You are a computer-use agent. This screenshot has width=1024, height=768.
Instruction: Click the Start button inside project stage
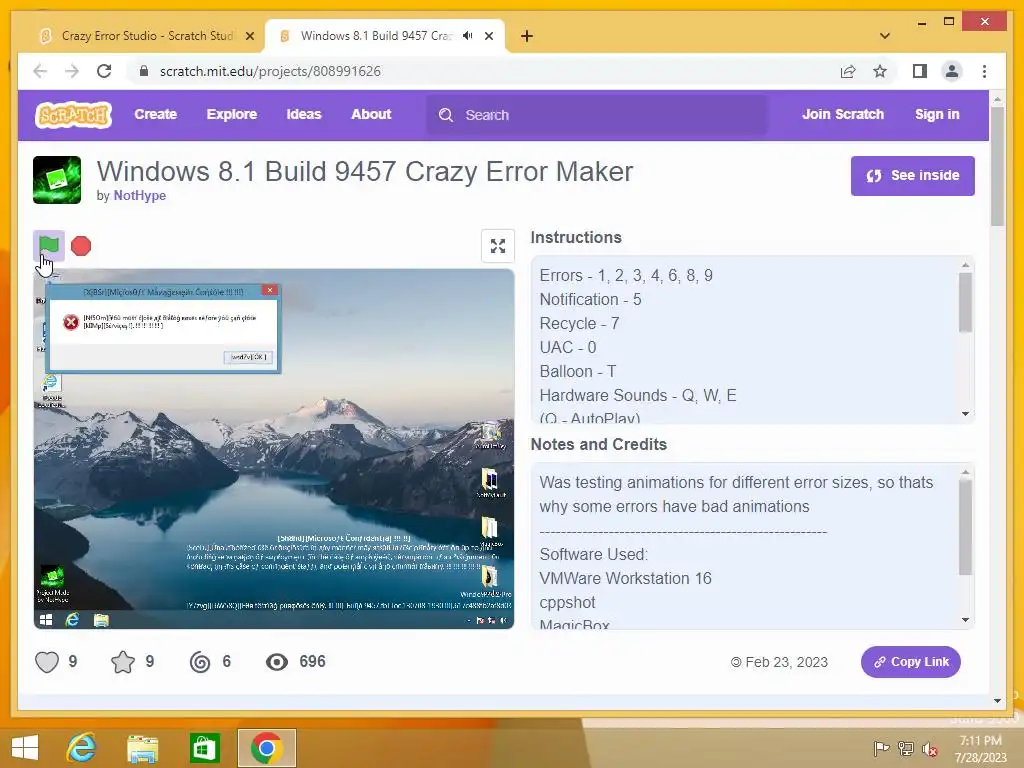tap(46, 620)
